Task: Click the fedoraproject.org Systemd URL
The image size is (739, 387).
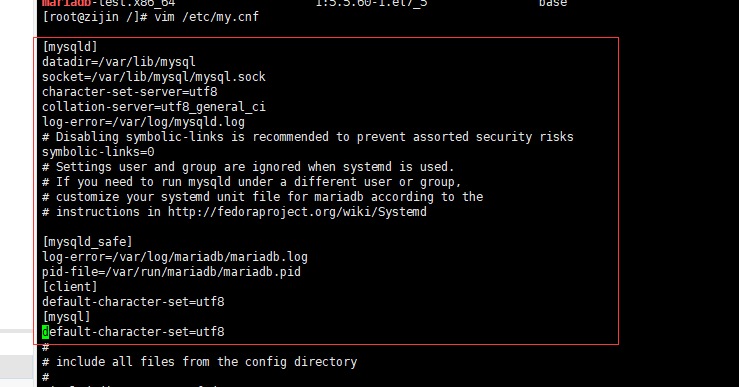Action: point(297,212)
